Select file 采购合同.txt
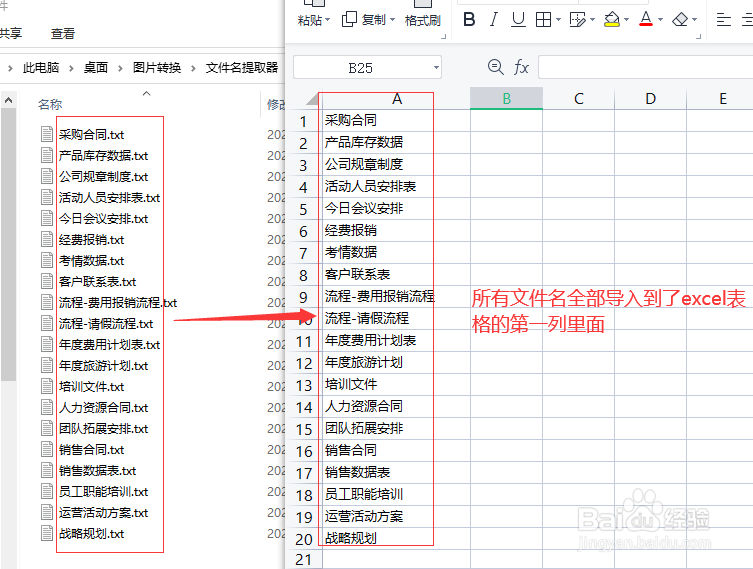This screenshot has height=569, width=753. 91,135
